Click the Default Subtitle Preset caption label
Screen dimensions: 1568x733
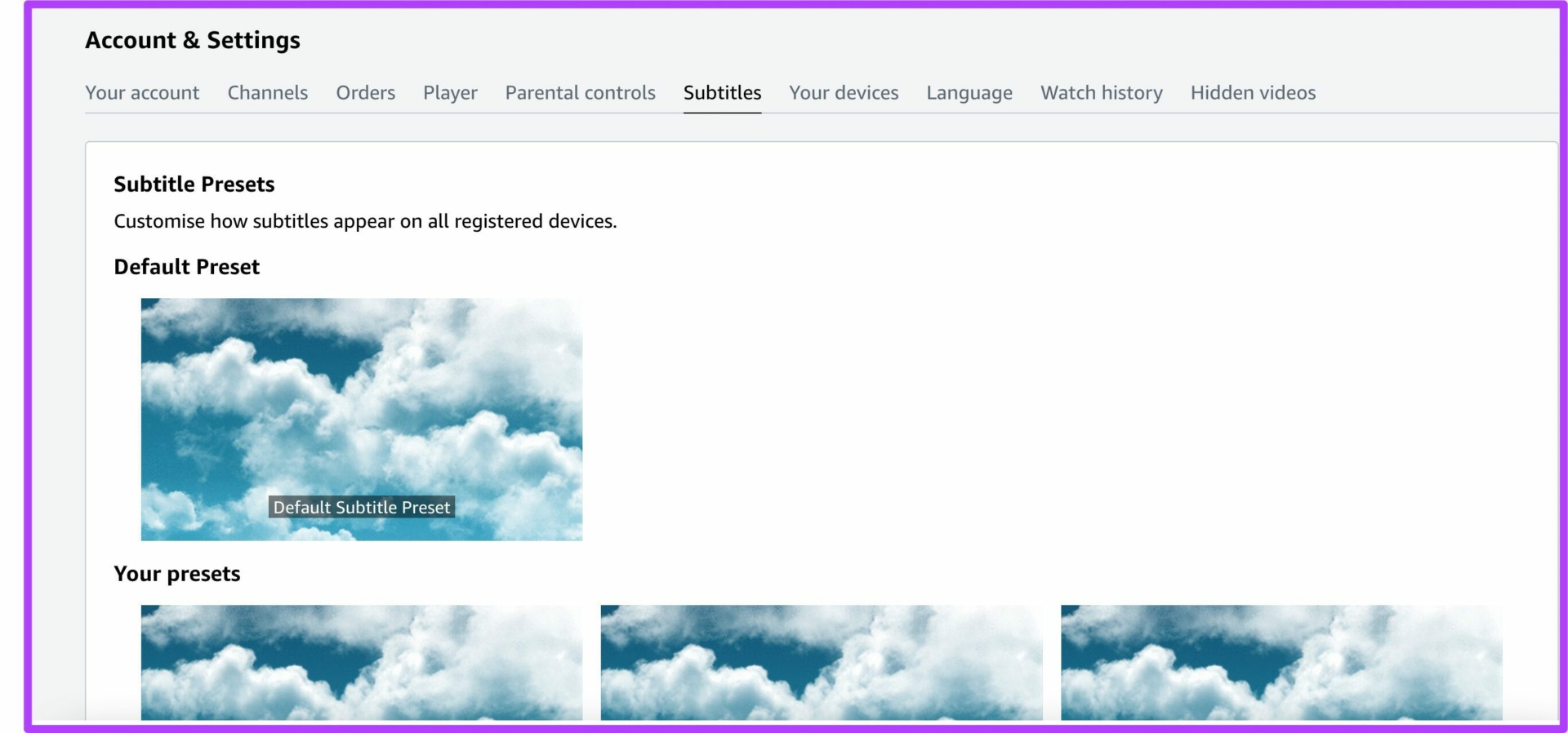pyautogui.click(x=362, y=507)
